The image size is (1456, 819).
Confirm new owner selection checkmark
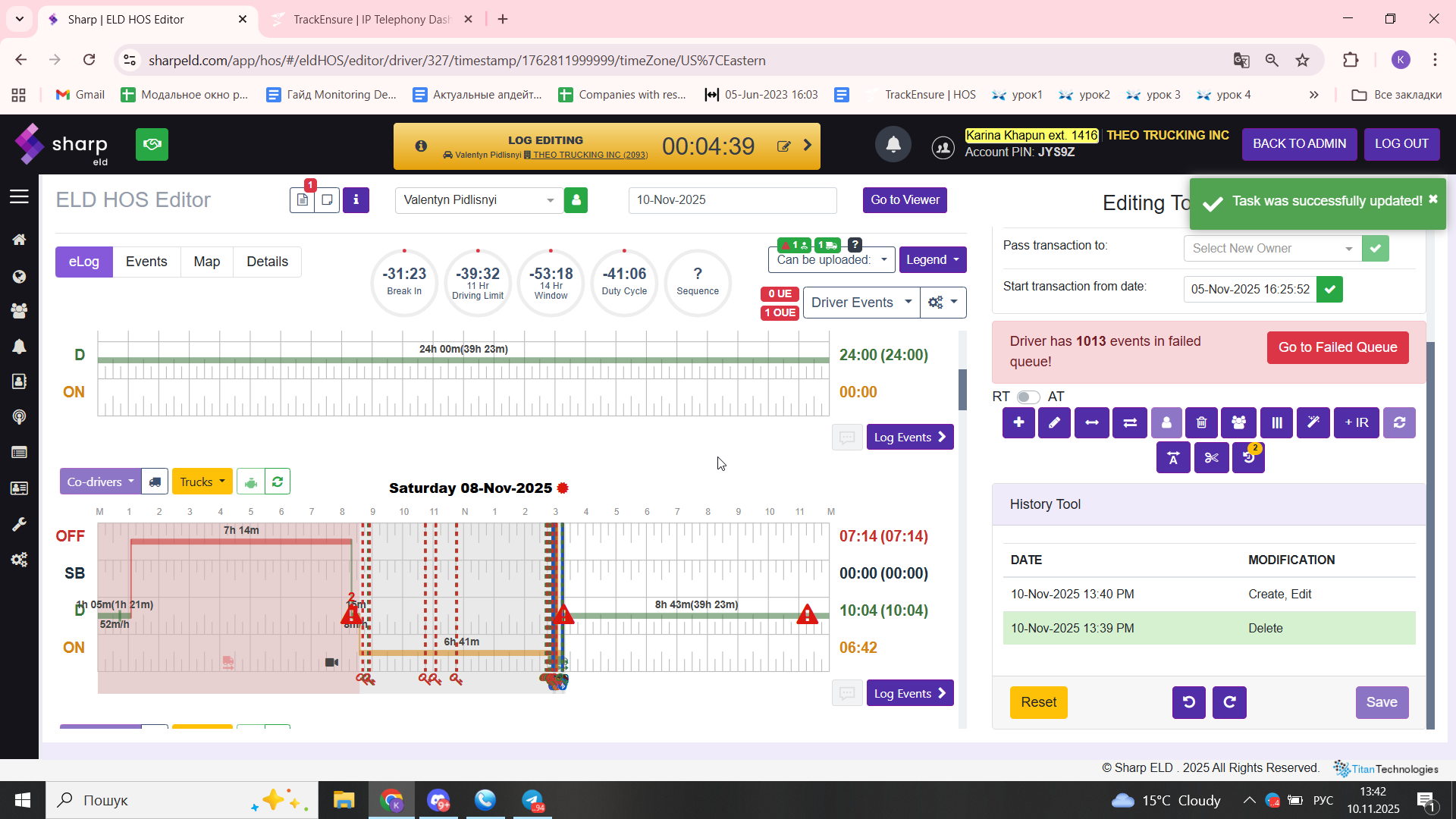coord(1375,249)
